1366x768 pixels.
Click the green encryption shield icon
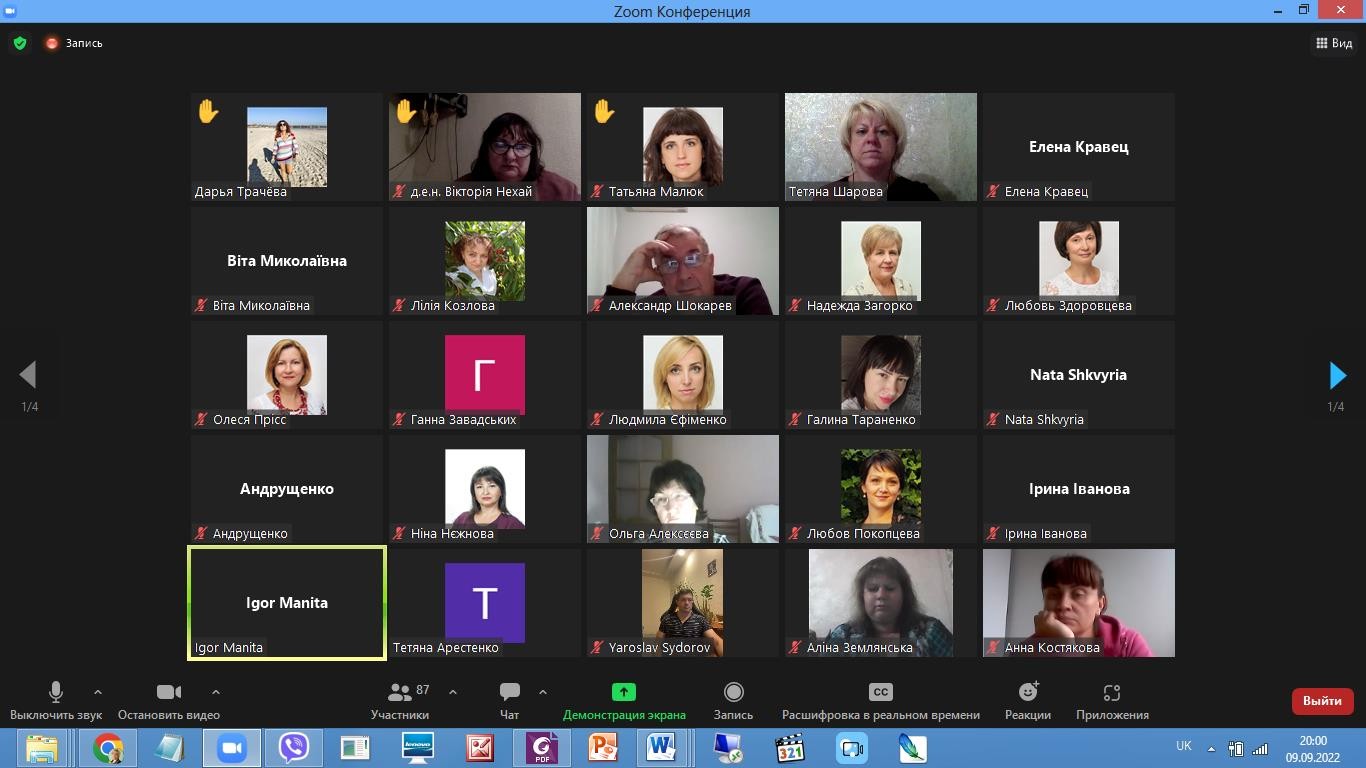pos(20,43)
